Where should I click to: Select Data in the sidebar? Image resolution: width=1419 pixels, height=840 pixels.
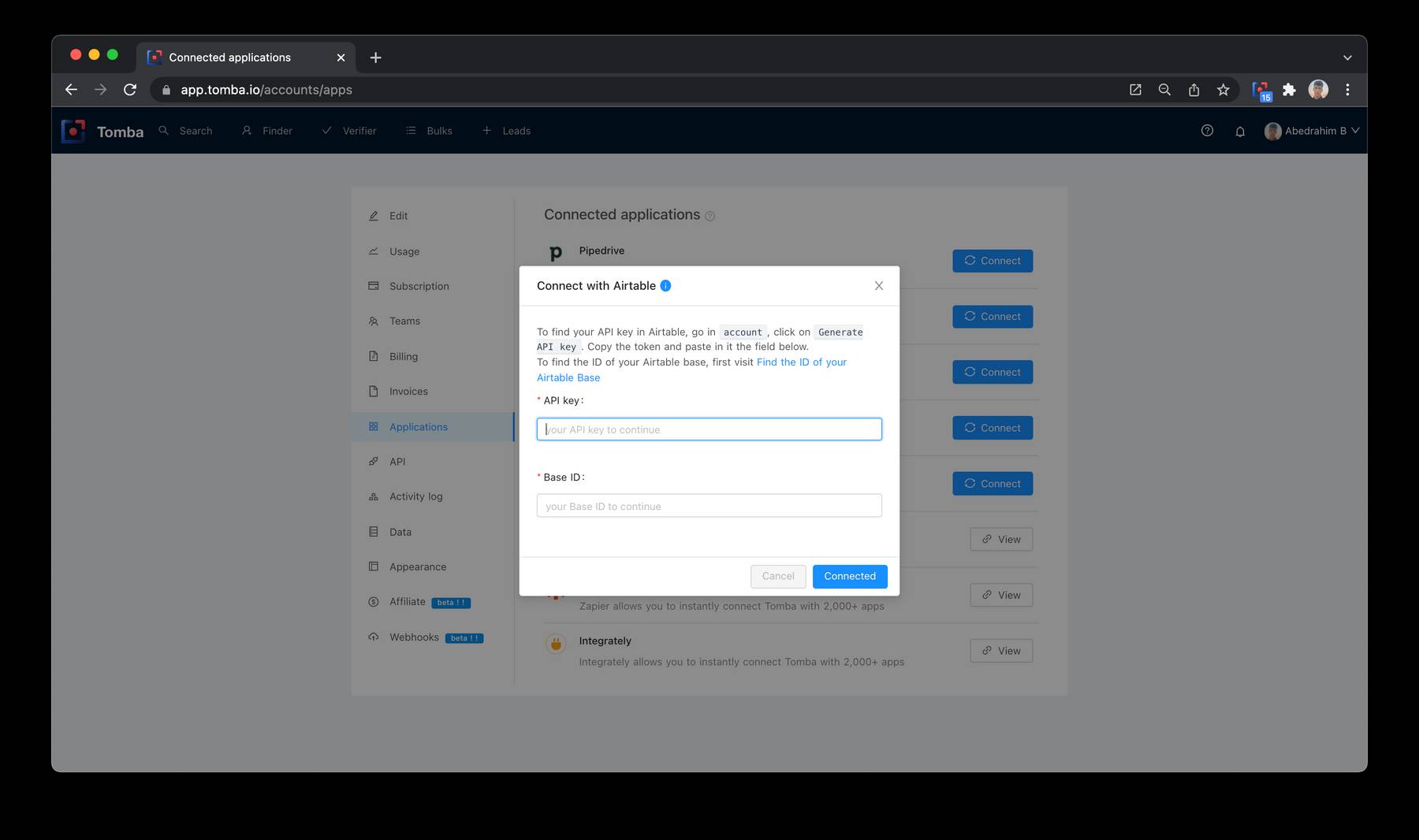click(x=433, y=532)
